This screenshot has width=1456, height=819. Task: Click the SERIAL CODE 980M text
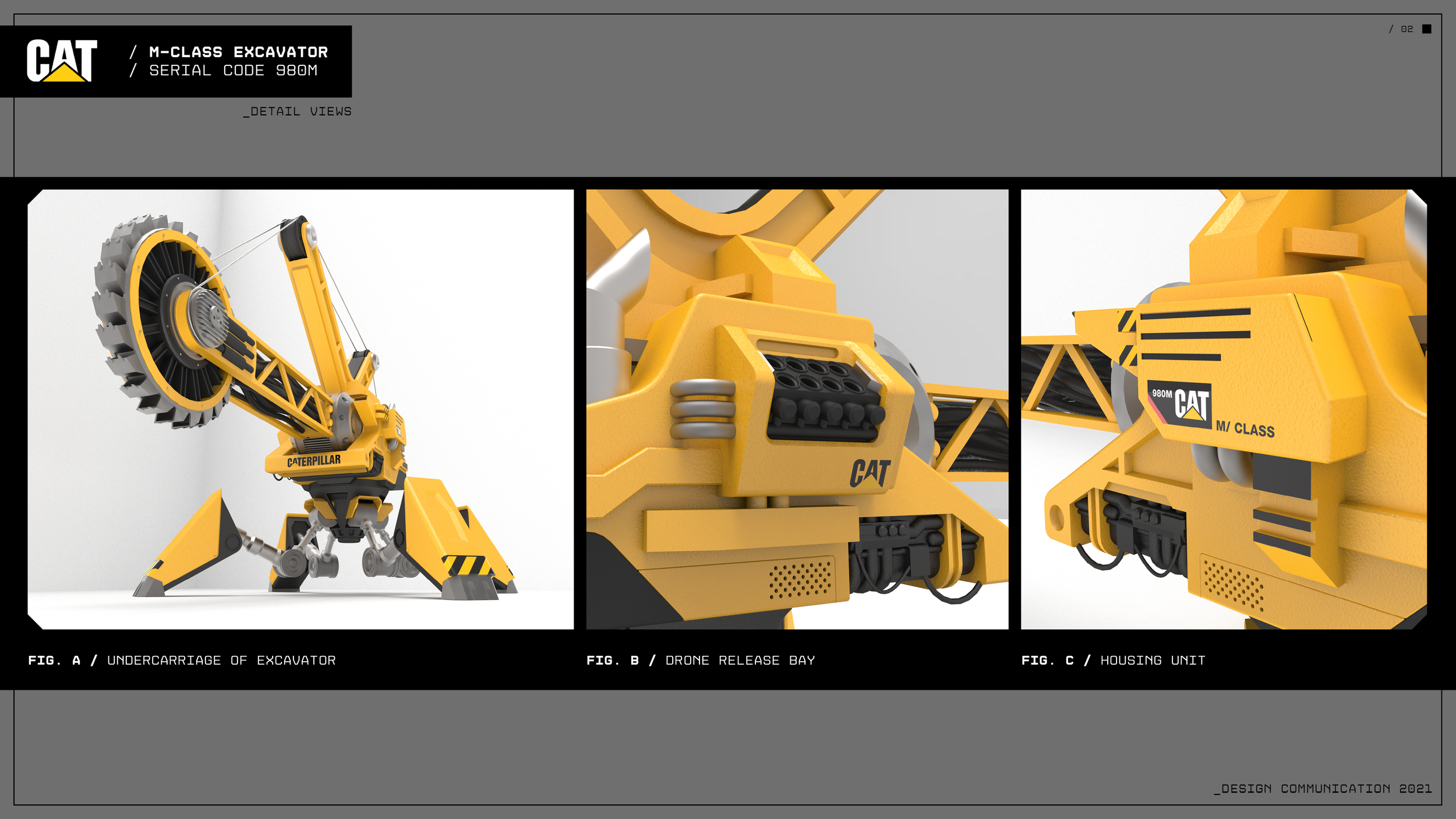(x=233, y=70)
